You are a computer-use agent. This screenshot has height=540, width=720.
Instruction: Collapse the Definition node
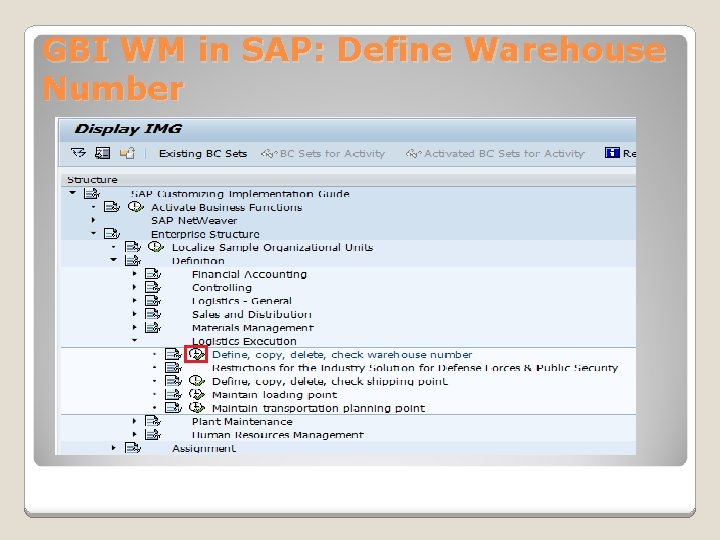(113, 260)
